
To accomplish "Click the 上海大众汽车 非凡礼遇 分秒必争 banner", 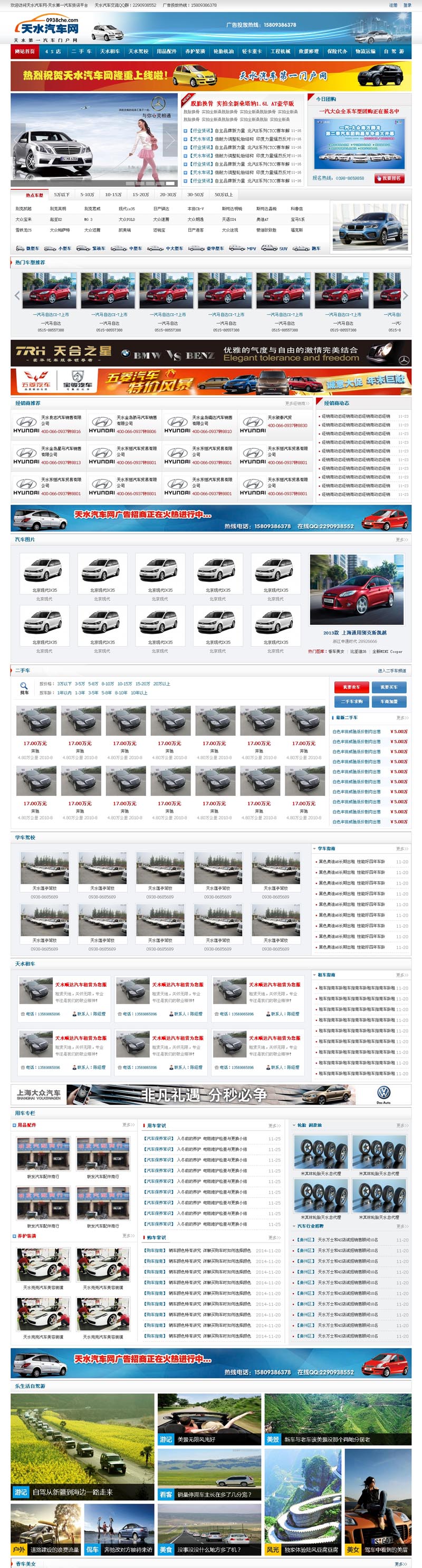I will coord(210,1094).
